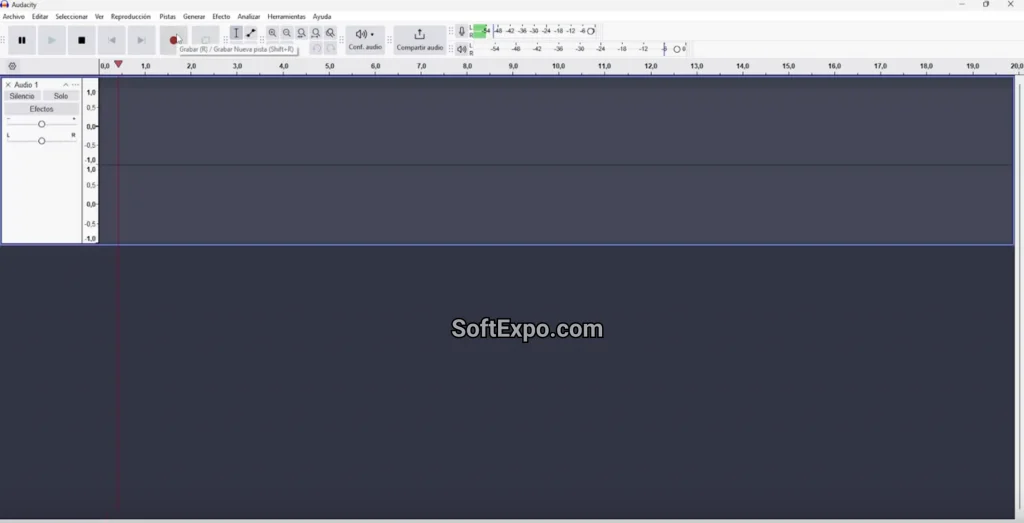1024x523 pixels.
Task: Toggle the Solo button
Action: pos(61,96)
